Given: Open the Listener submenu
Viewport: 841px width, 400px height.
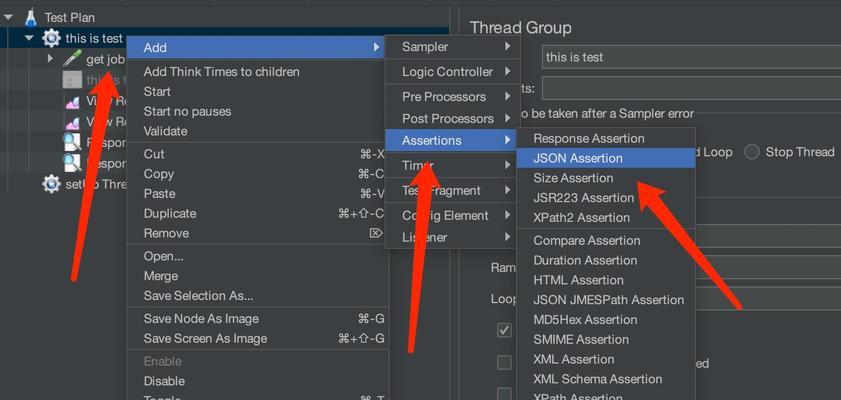Looking at the screenshot, I should (452, 238).
